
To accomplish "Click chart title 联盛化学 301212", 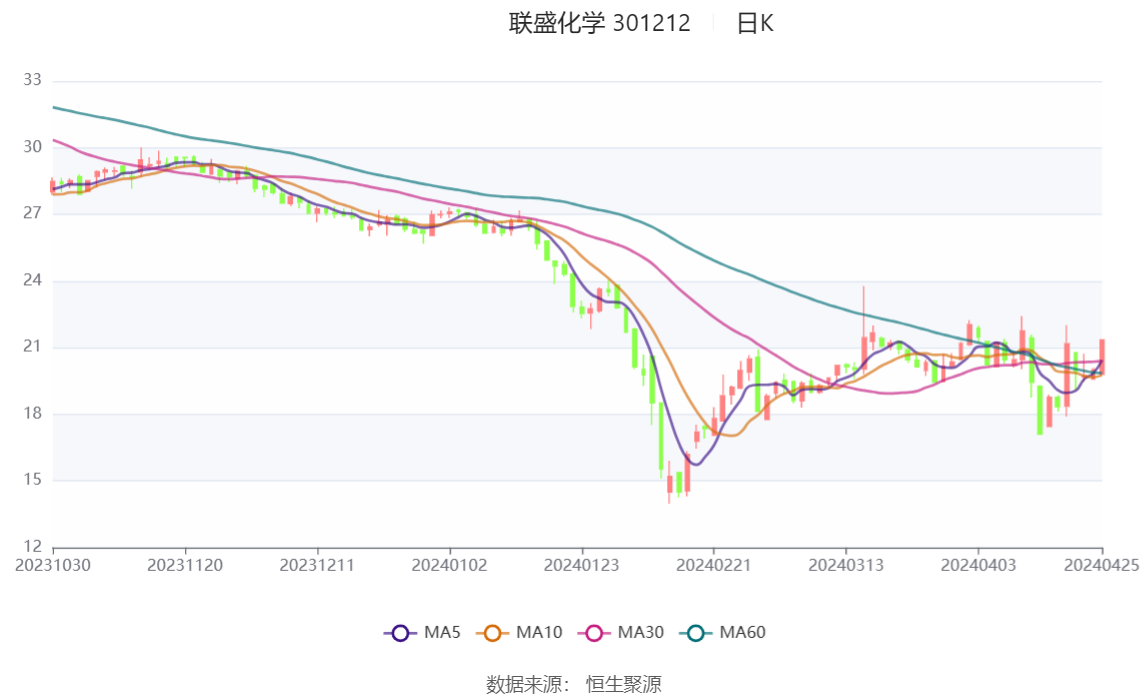I will tap(600, 23).
